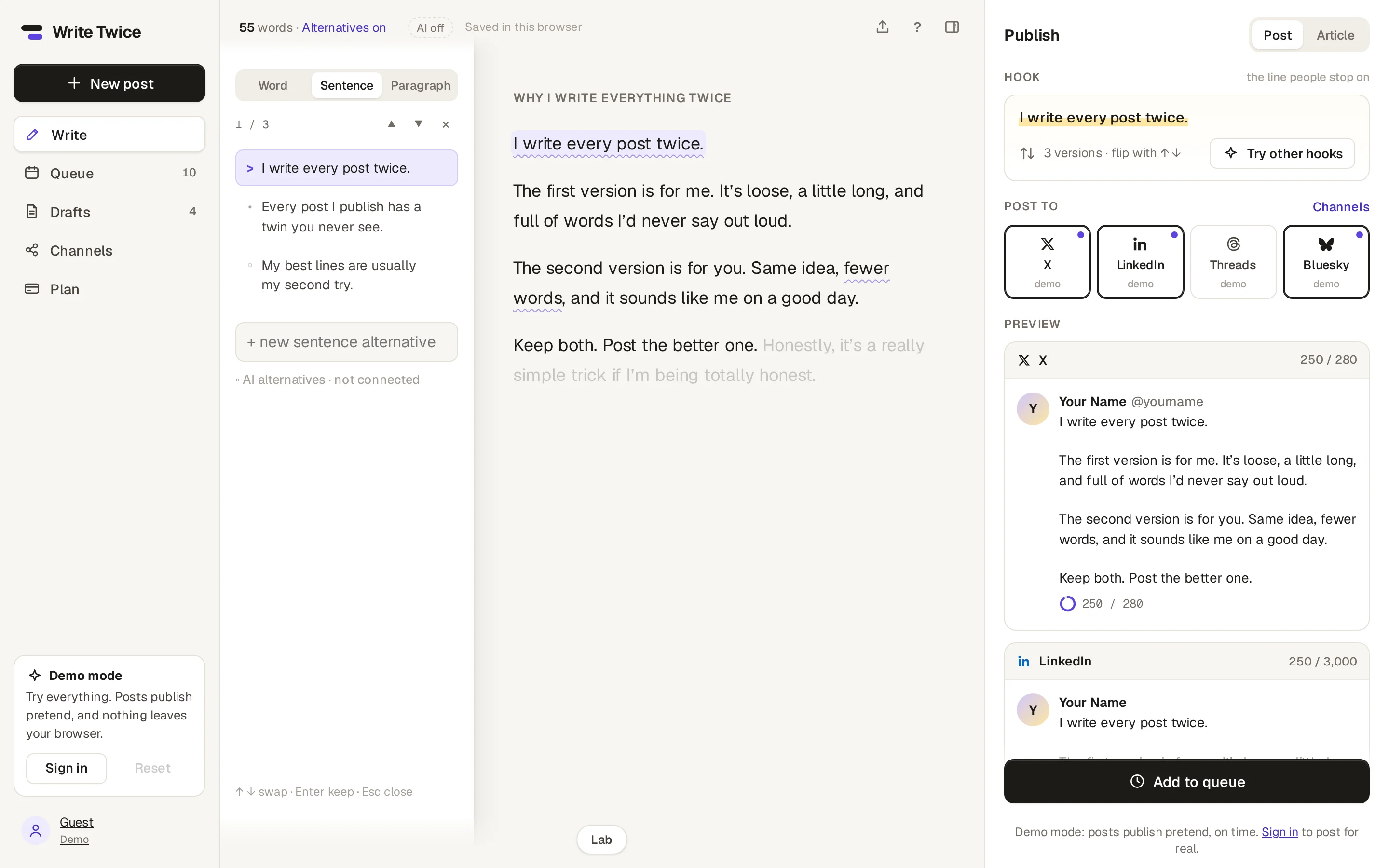
Task: Click the New post button
Action: 109,83
